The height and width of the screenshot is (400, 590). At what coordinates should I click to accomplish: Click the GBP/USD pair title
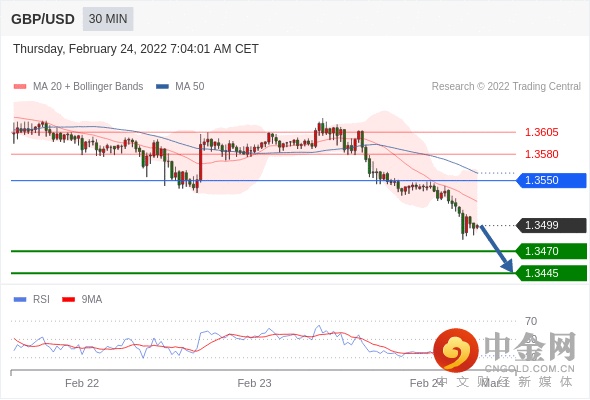tap(43, 19)
